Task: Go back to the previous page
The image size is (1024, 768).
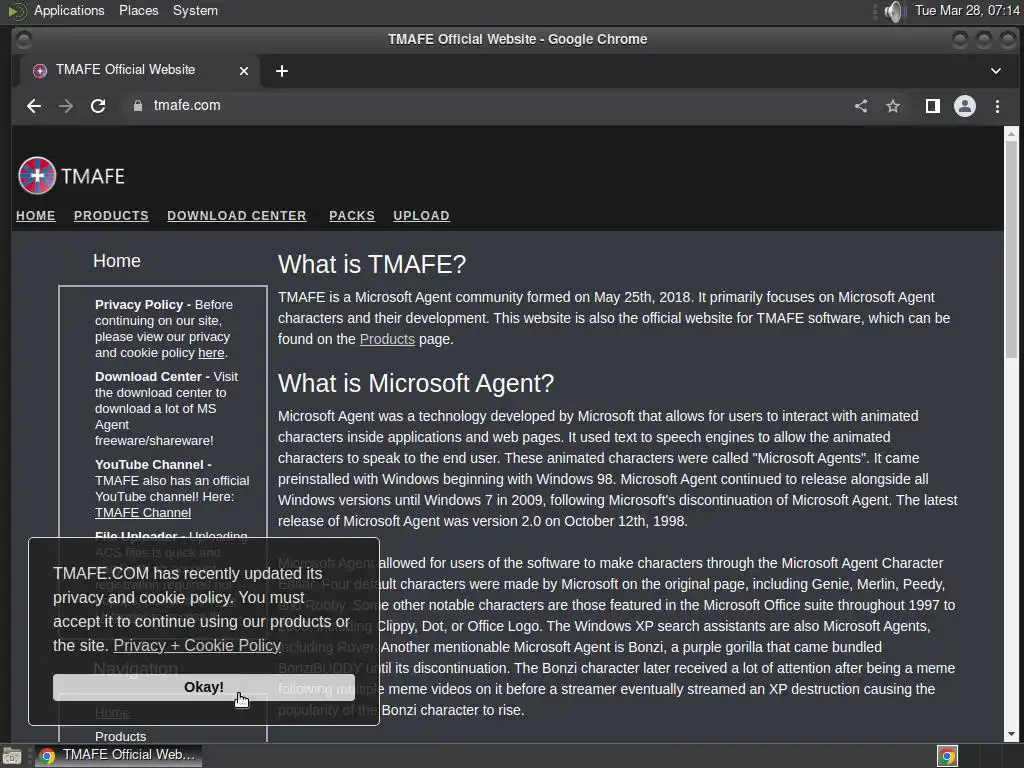Action: (x=34, y=106)
